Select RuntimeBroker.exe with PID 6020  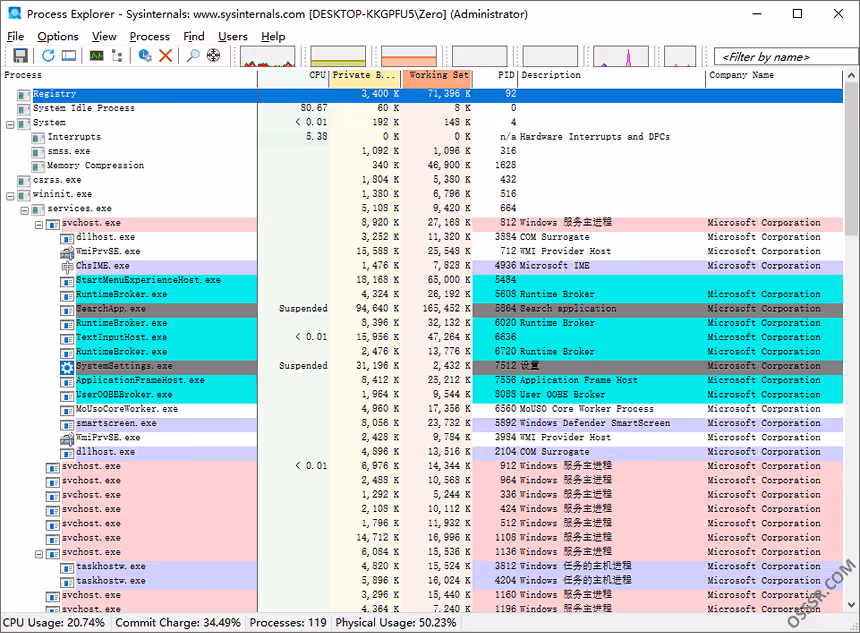point(421,323)
